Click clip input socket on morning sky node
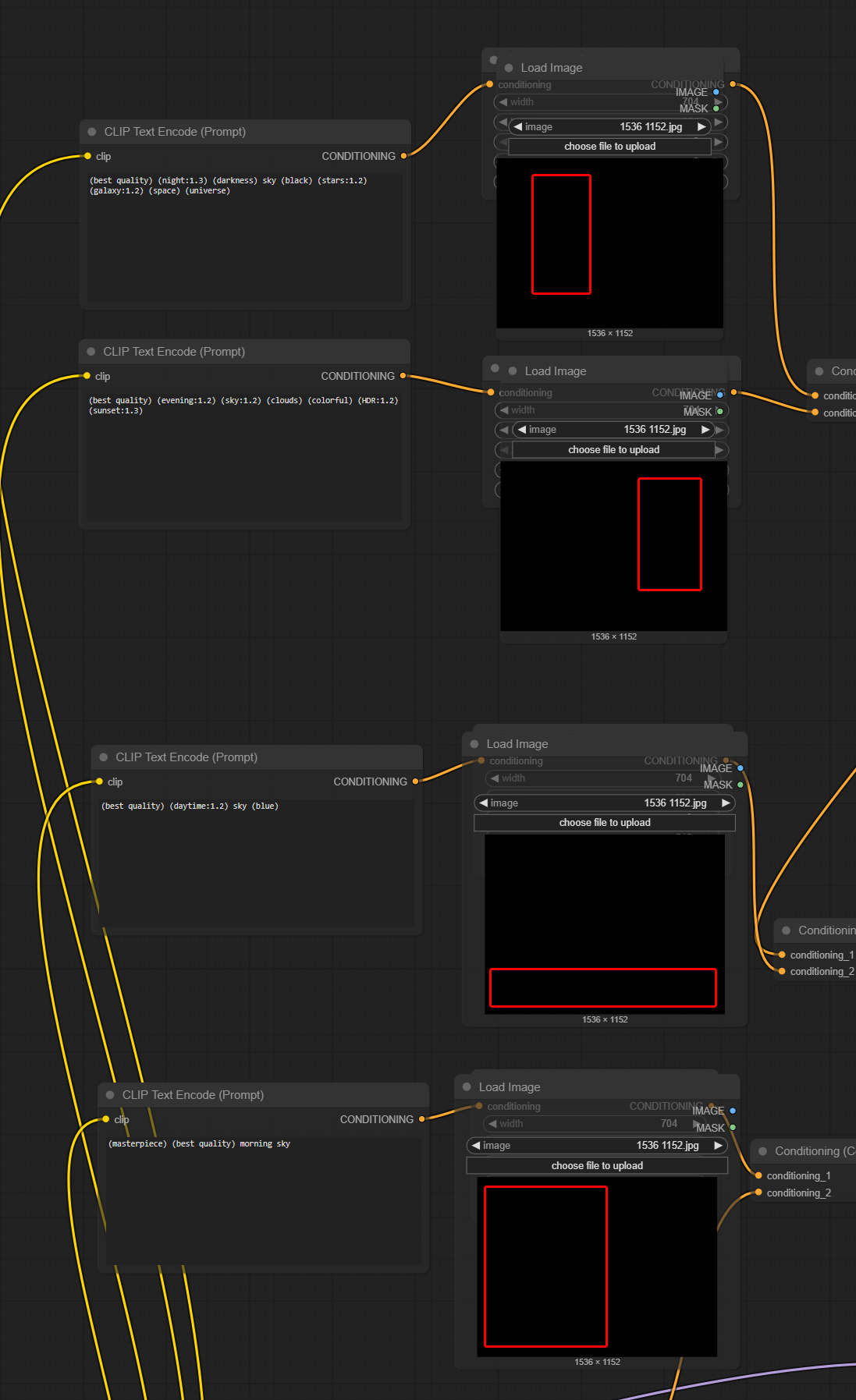Screen dimensions: 856x1400 click(105, 1119)
